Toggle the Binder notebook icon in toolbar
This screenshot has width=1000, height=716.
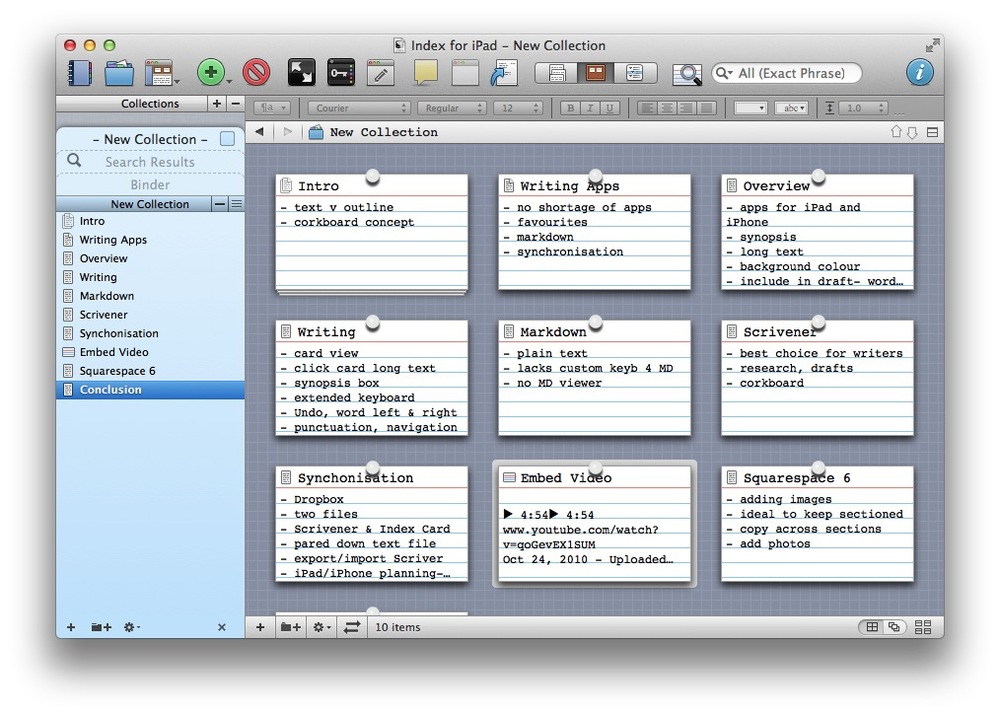(80, 73)
